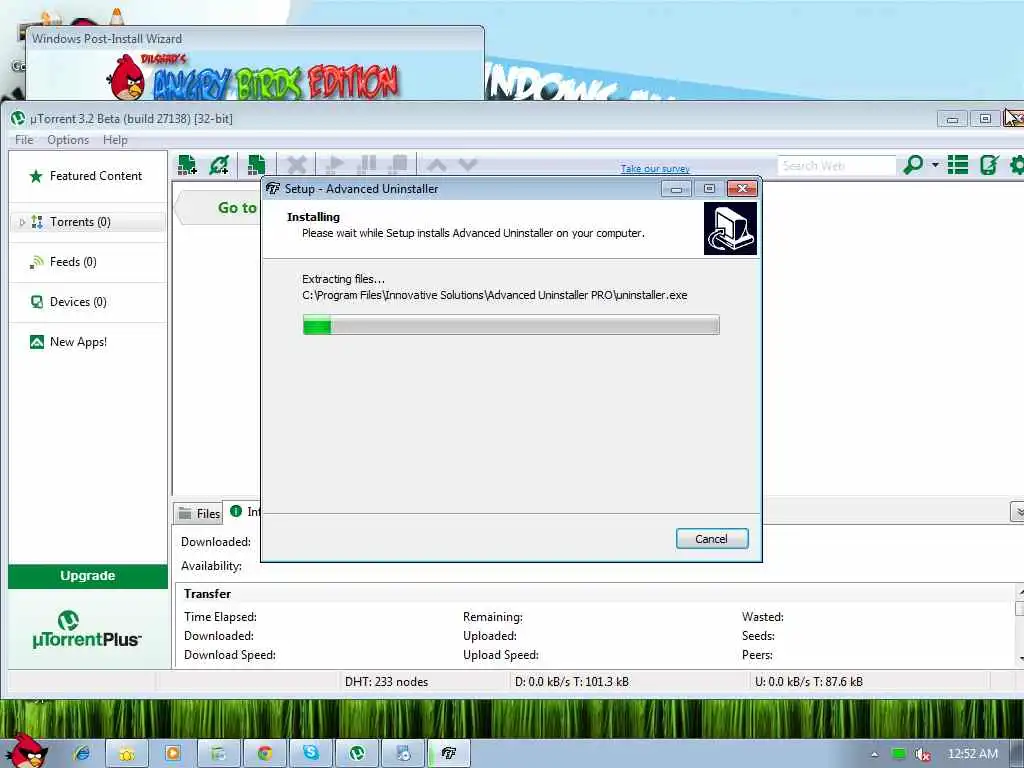Image resolution: width=1024 pixels, height=768 pixels.
Task: Click Add Torrent from URL icon
Action: tap(219, 165)
